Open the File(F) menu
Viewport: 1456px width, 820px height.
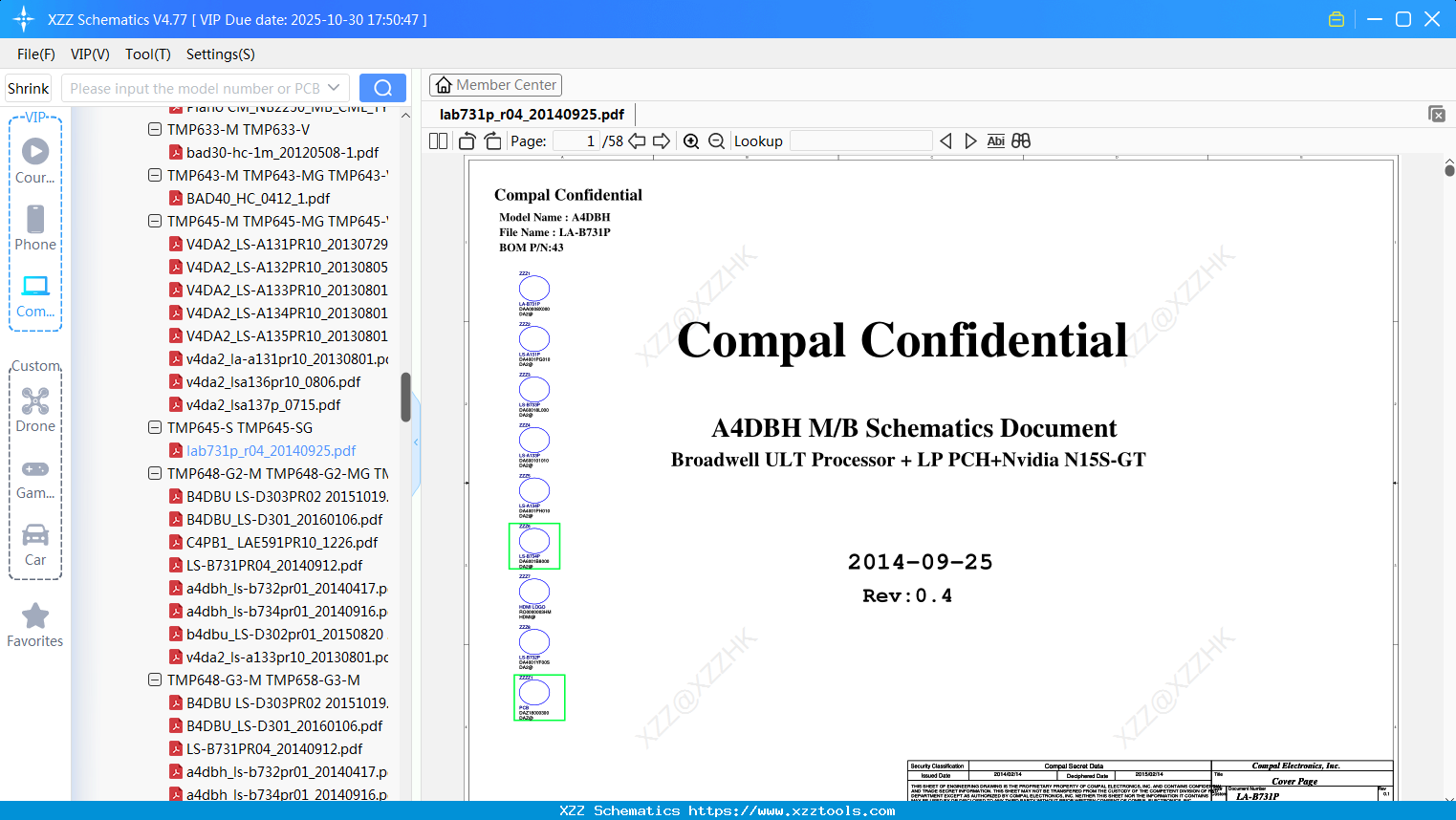(x=36, y=54)
